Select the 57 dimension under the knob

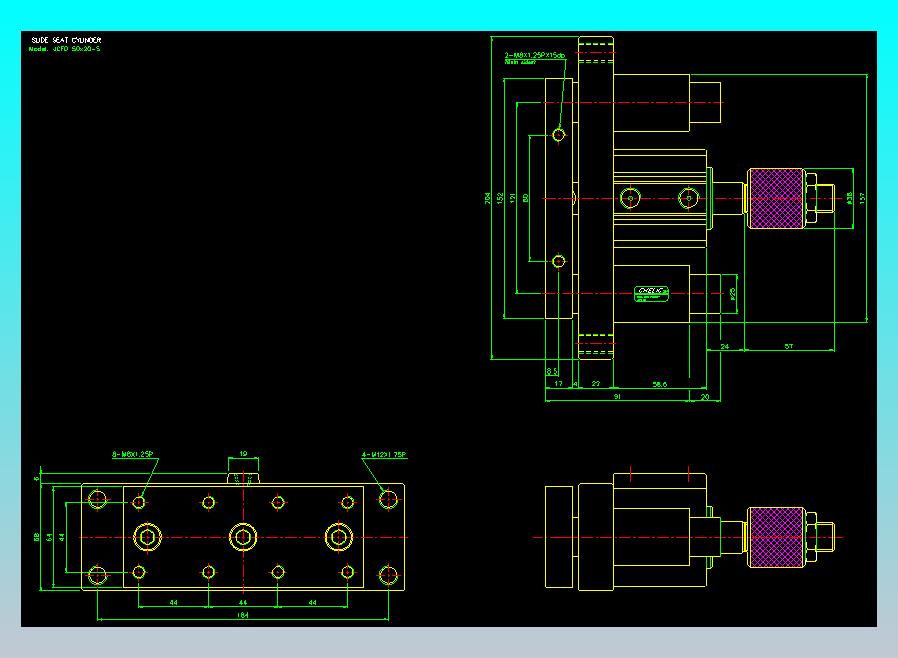(x=789, y=346)
